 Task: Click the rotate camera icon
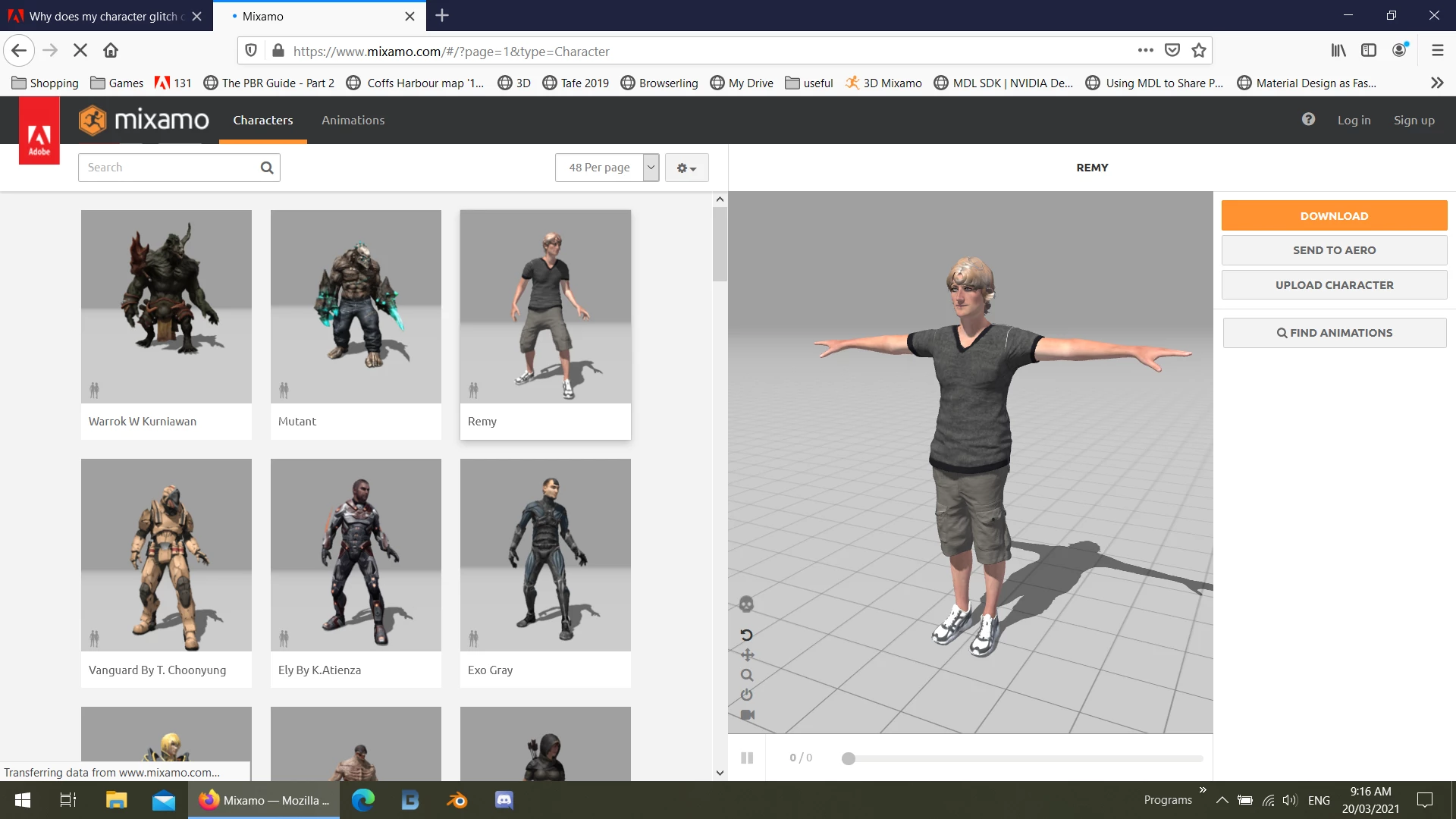[746, 635]
